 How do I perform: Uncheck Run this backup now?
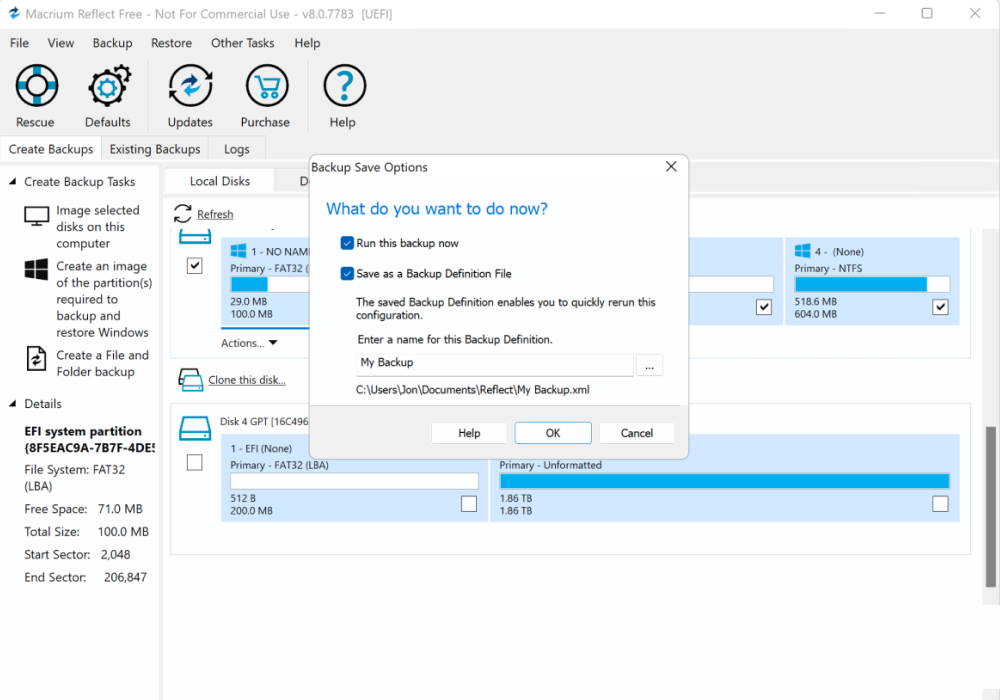pos(349,243)
